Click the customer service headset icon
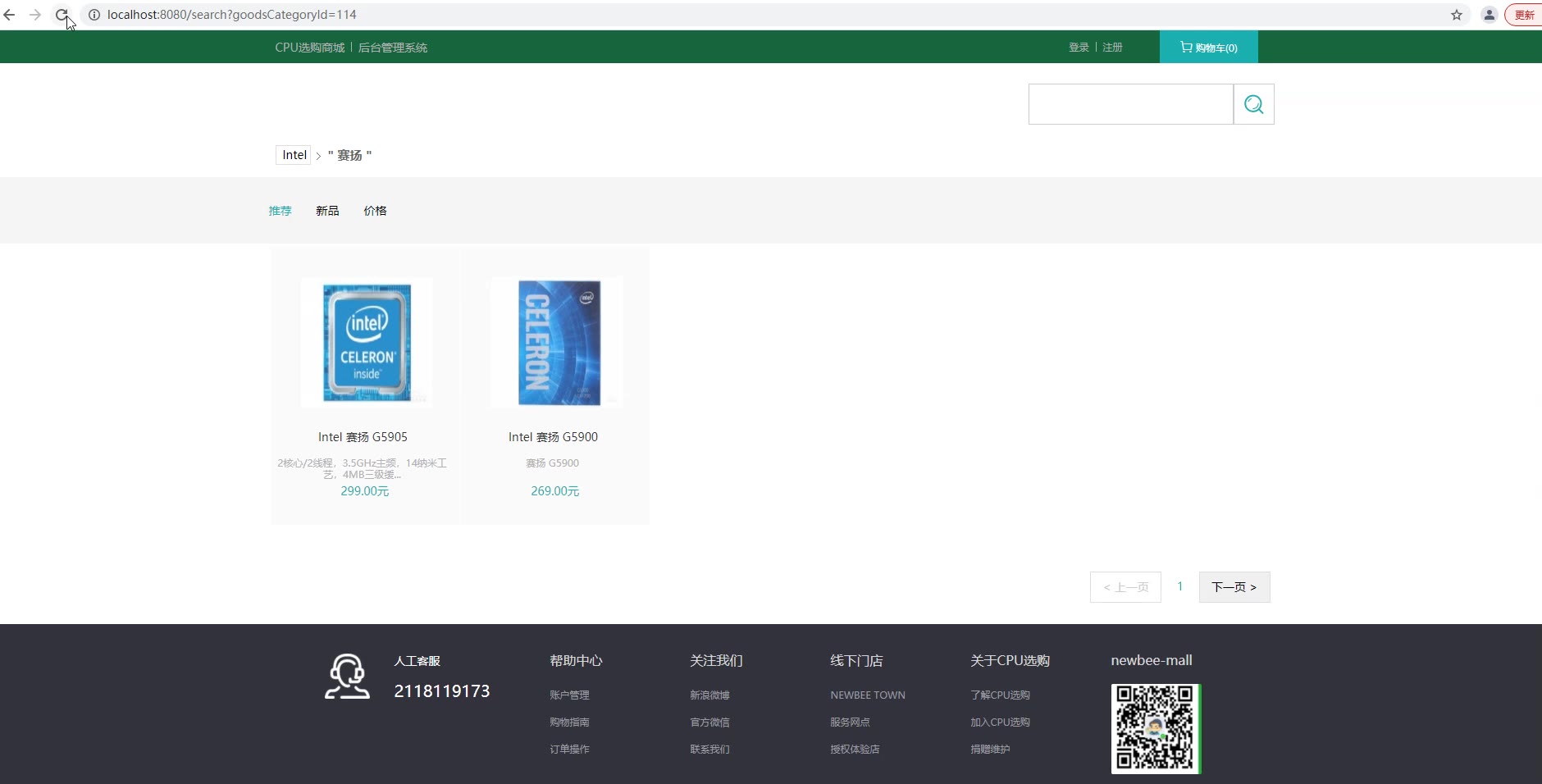Image resolution: width=1542 pixels, height=784 pixels. [x=347, y=677]
